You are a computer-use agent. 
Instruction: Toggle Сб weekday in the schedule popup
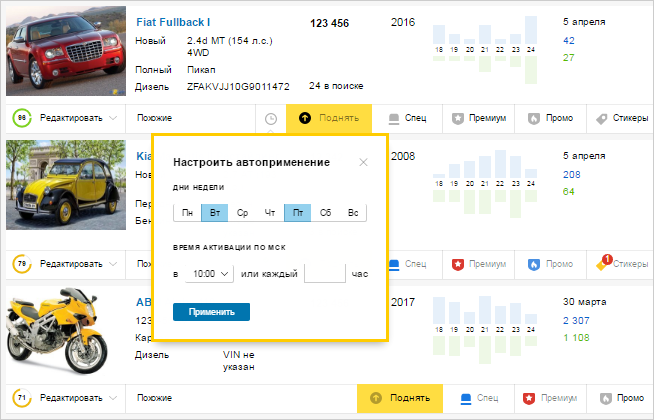(x=325, y=213)
